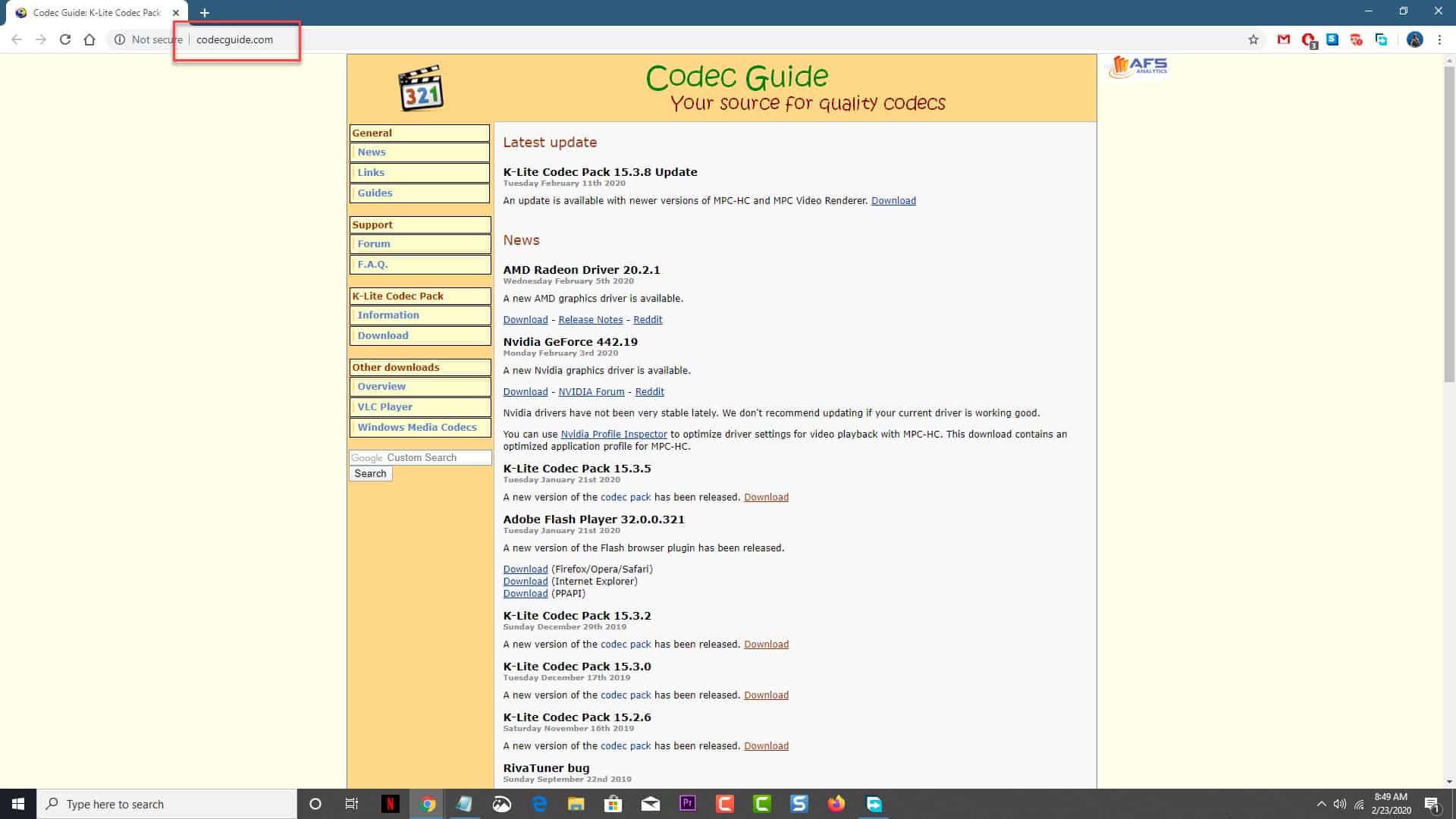Open the Links sidebar menu item
The height and width of the screenshot is (819, 1456).
click(419, 173)
